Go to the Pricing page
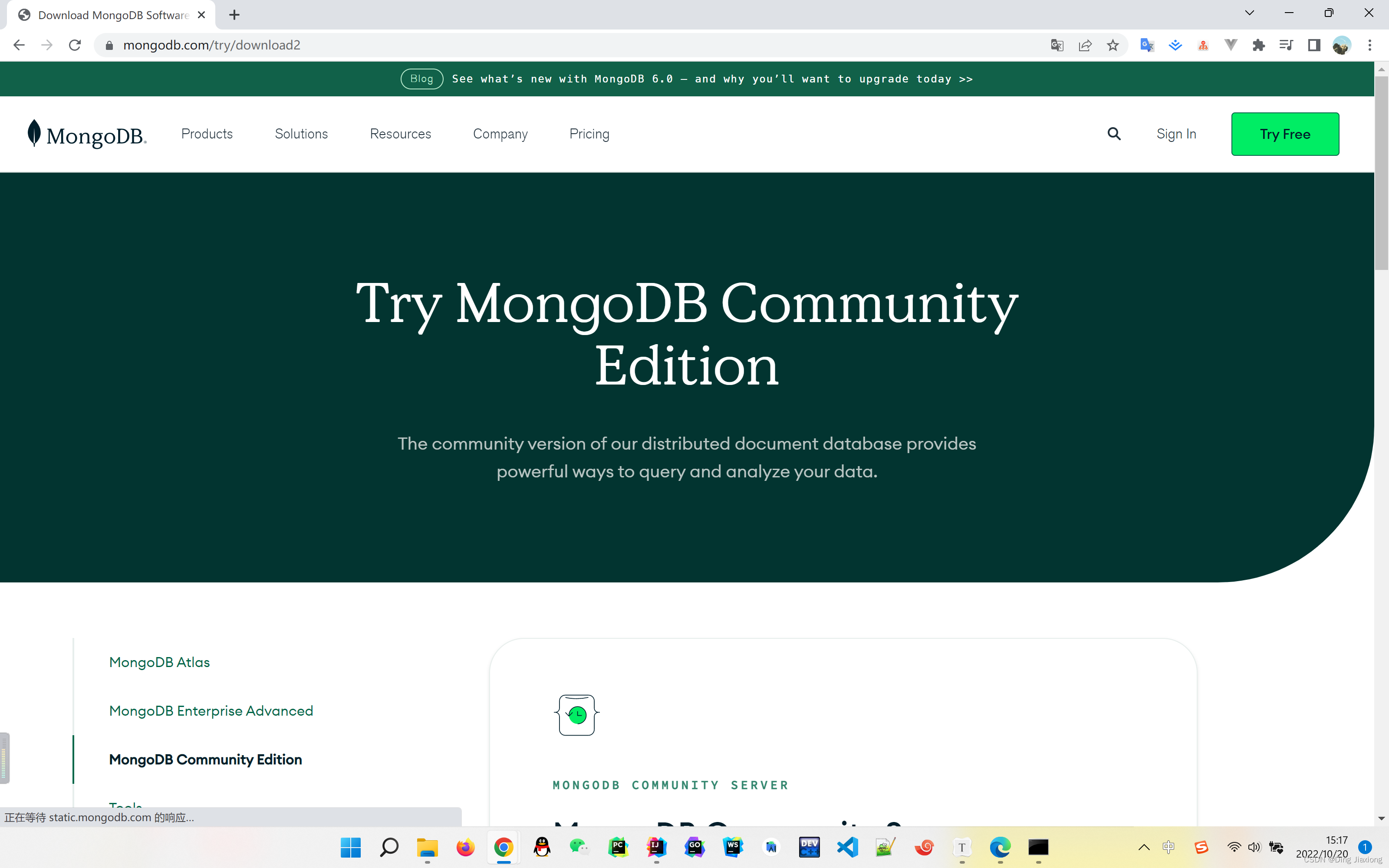Screen dimensions: 1389x868 coord(589,134)
